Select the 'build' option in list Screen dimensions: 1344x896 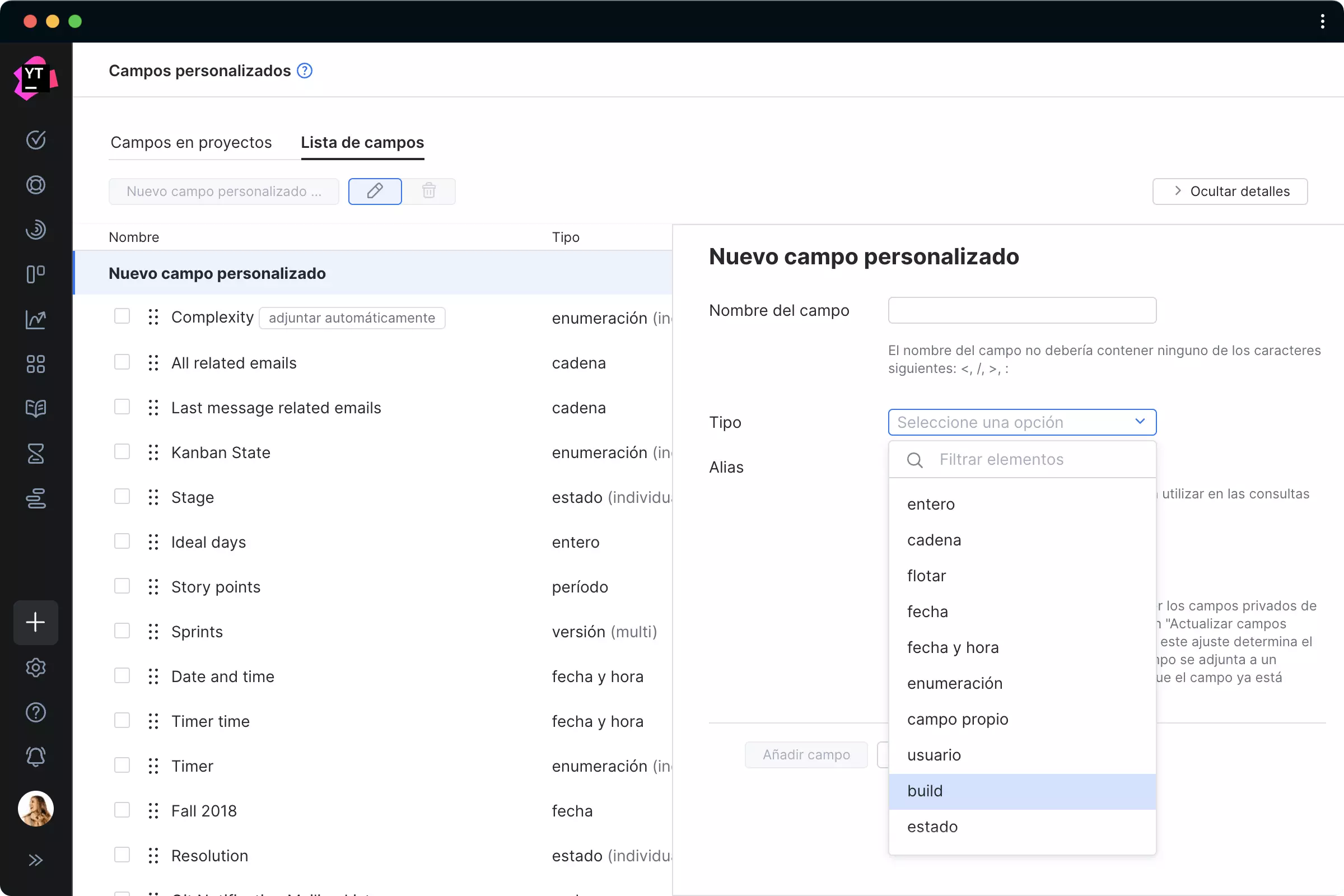pyautogui.click(x=925, y=791)
